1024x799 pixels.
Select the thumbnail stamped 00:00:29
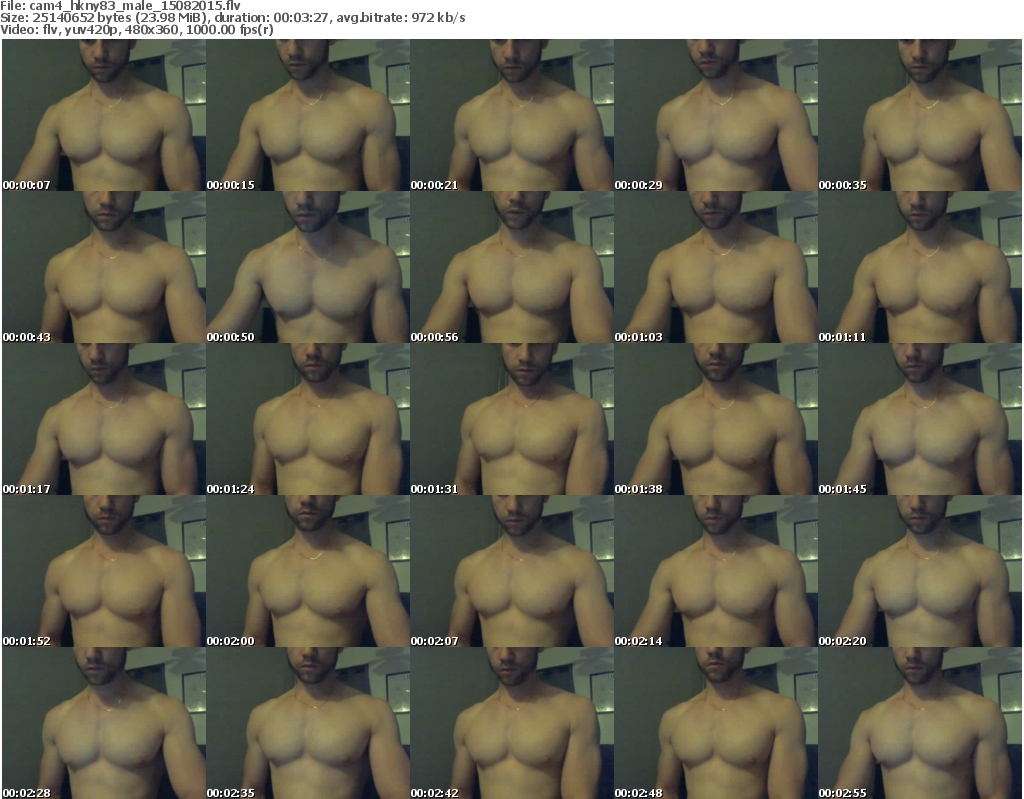[716, 115]
